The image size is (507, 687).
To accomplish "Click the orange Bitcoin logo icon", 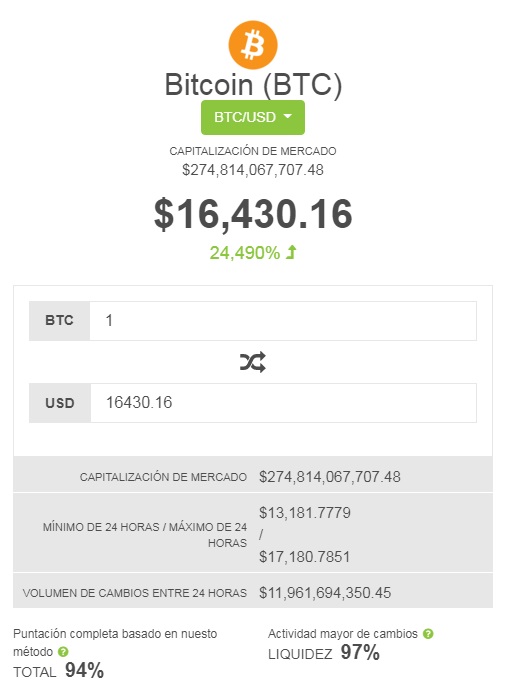I will point(253,45).
